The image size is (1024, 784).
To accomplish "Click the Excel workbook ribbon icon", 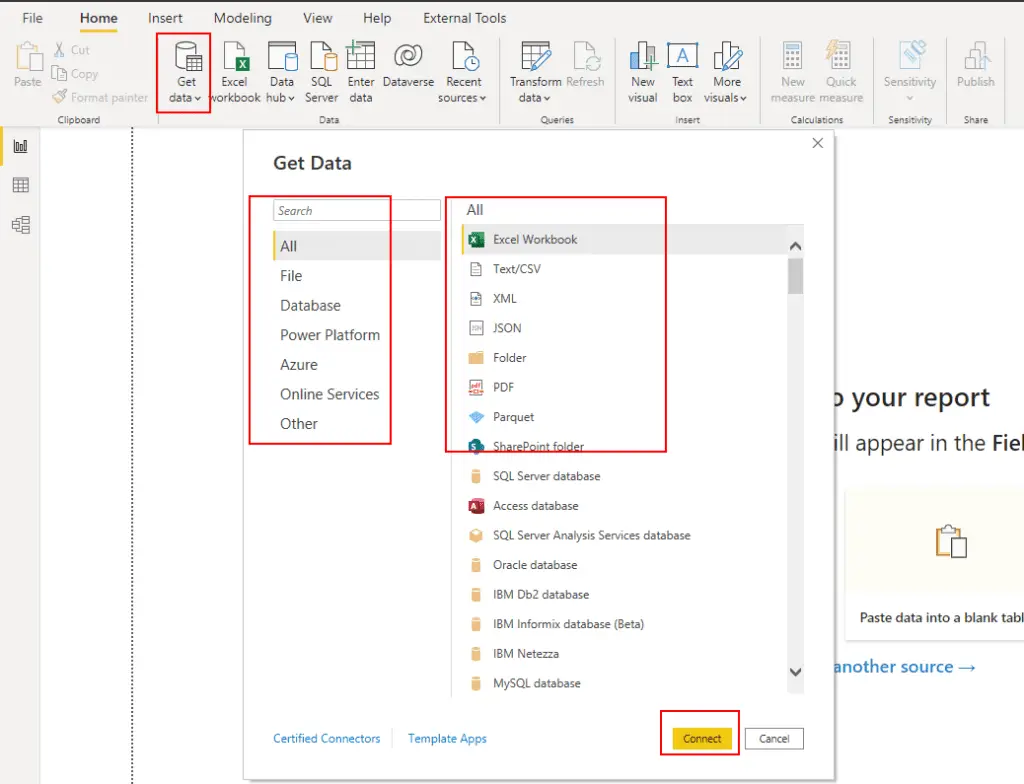I will [235, 57].
